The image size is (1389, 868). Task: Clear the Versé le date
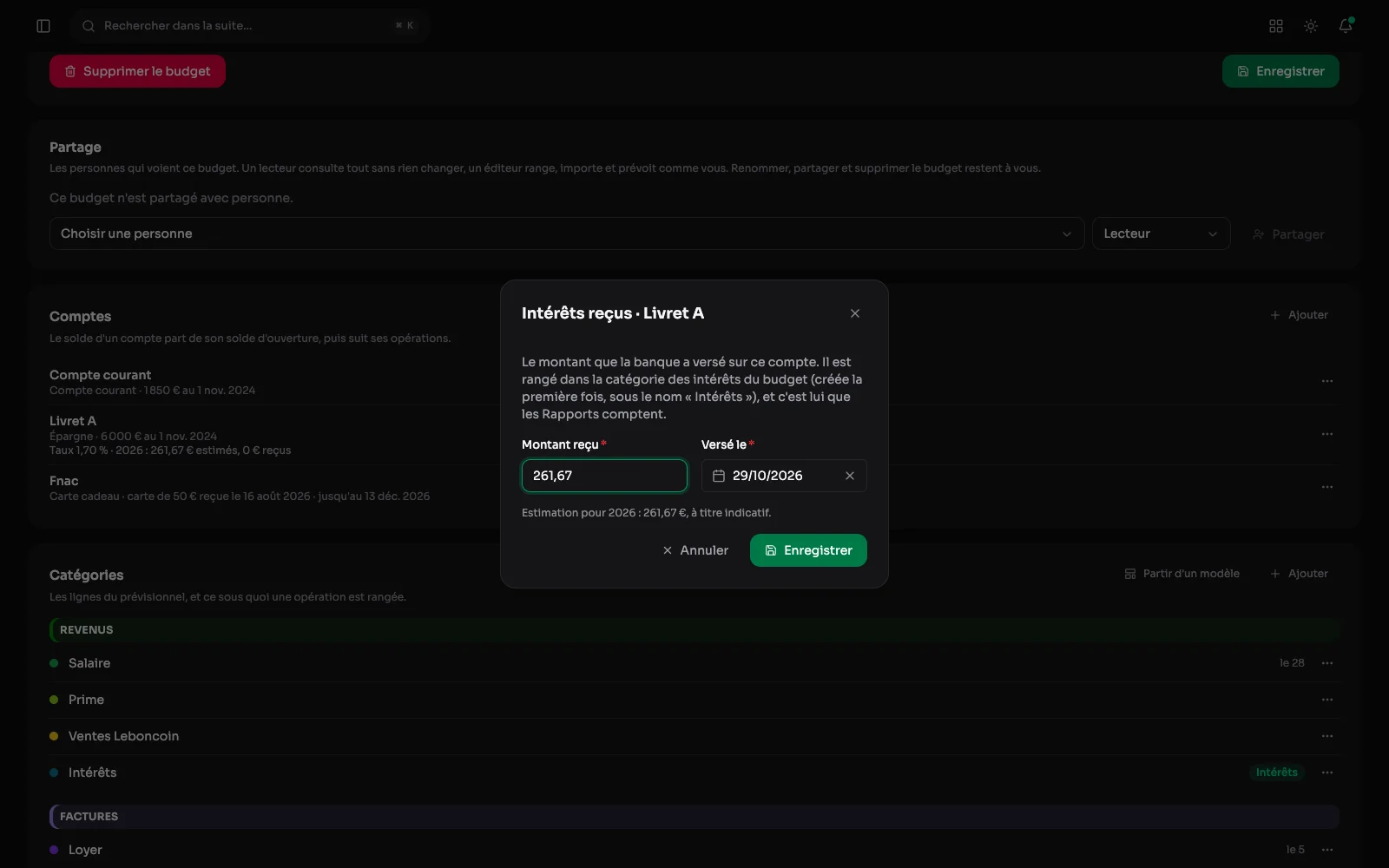(x=850, y=476)
